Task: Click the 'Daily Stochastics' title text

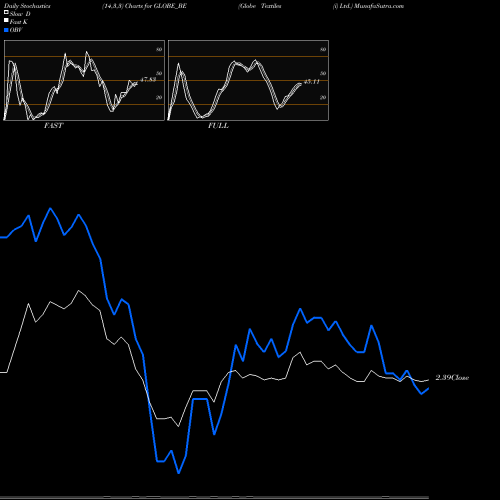Action: [x=27, y=6]
